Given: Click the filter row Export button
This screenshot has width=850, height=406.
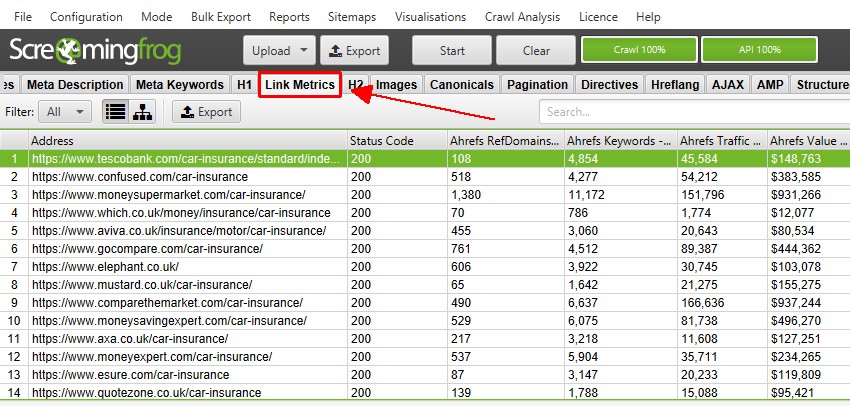Looking at the screenshot, I should [207, 112].
